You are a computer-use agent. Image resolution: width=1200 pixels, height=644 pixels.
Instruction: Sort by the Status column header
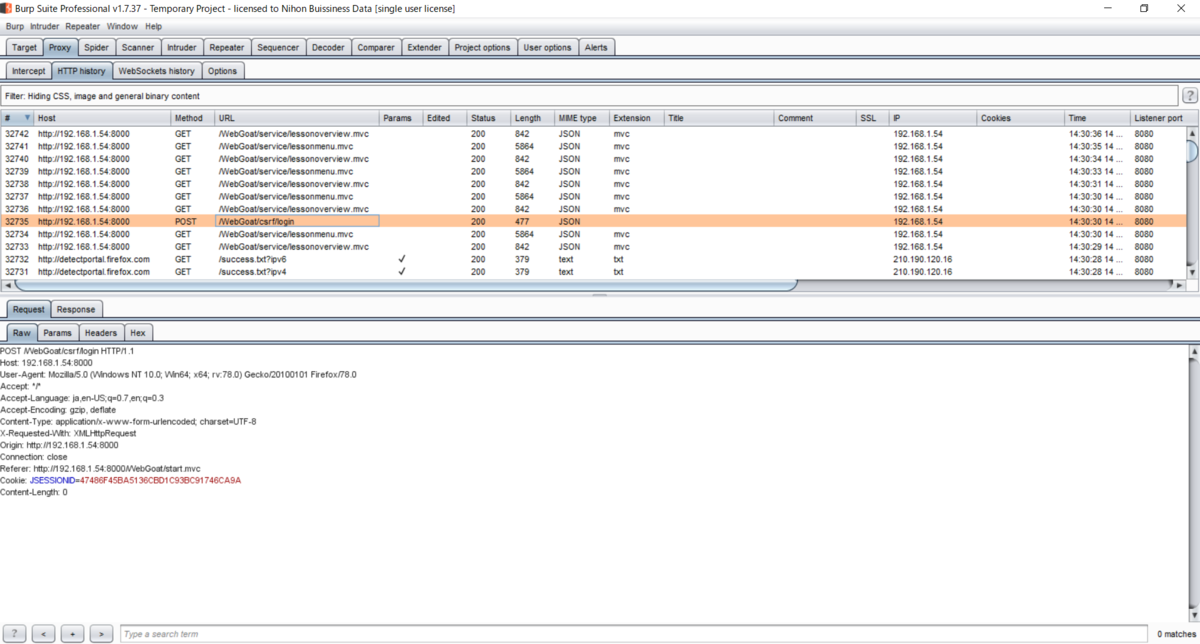click(x=489, y=118)
